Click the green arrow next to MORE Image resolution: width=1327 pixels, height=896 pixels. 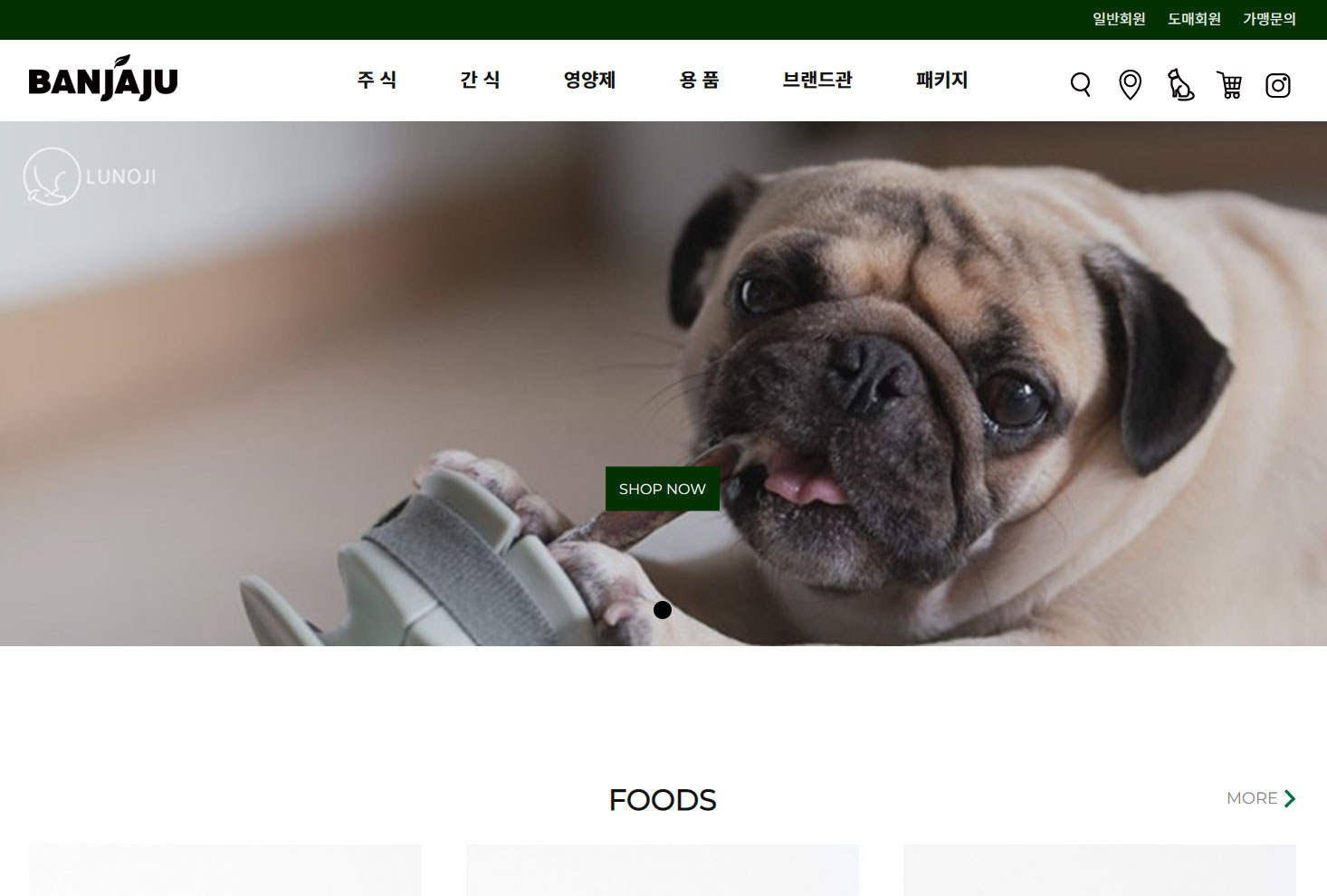[x=1290, y=798]
